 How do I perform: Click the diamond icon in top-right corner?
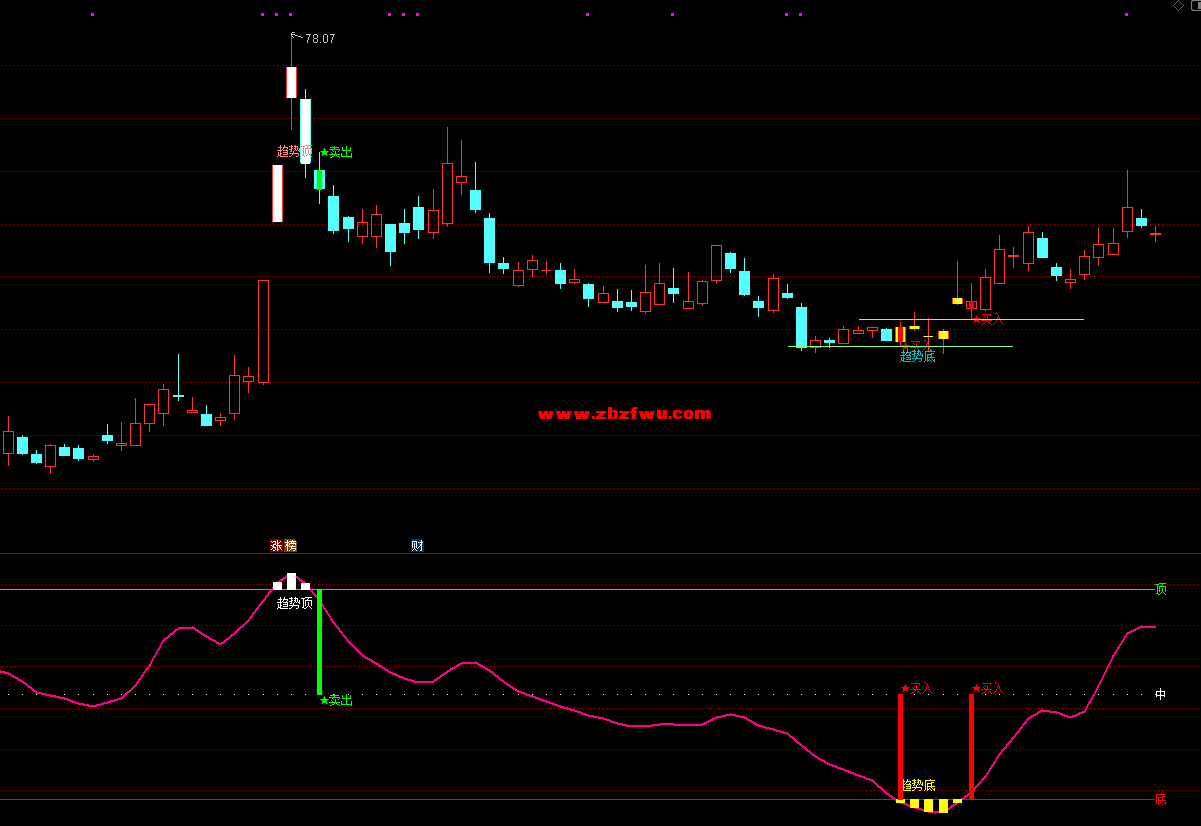pos(1178,6)
